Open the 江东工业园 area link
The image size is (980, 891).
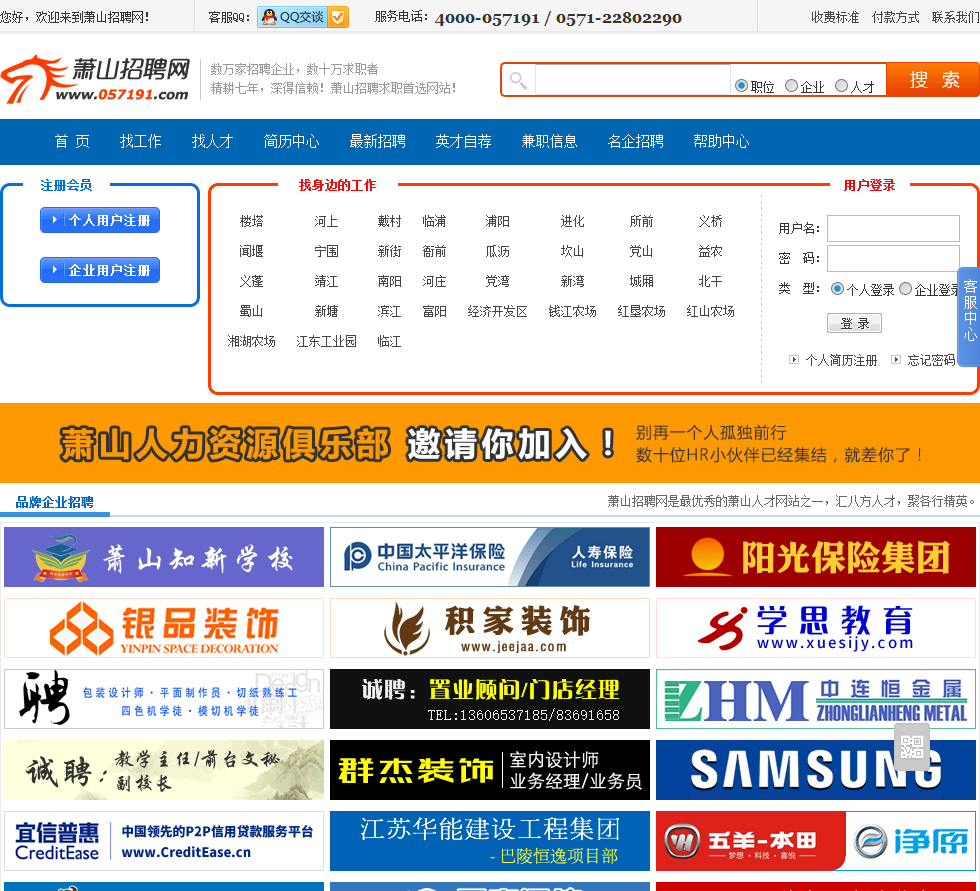(326, 341)
